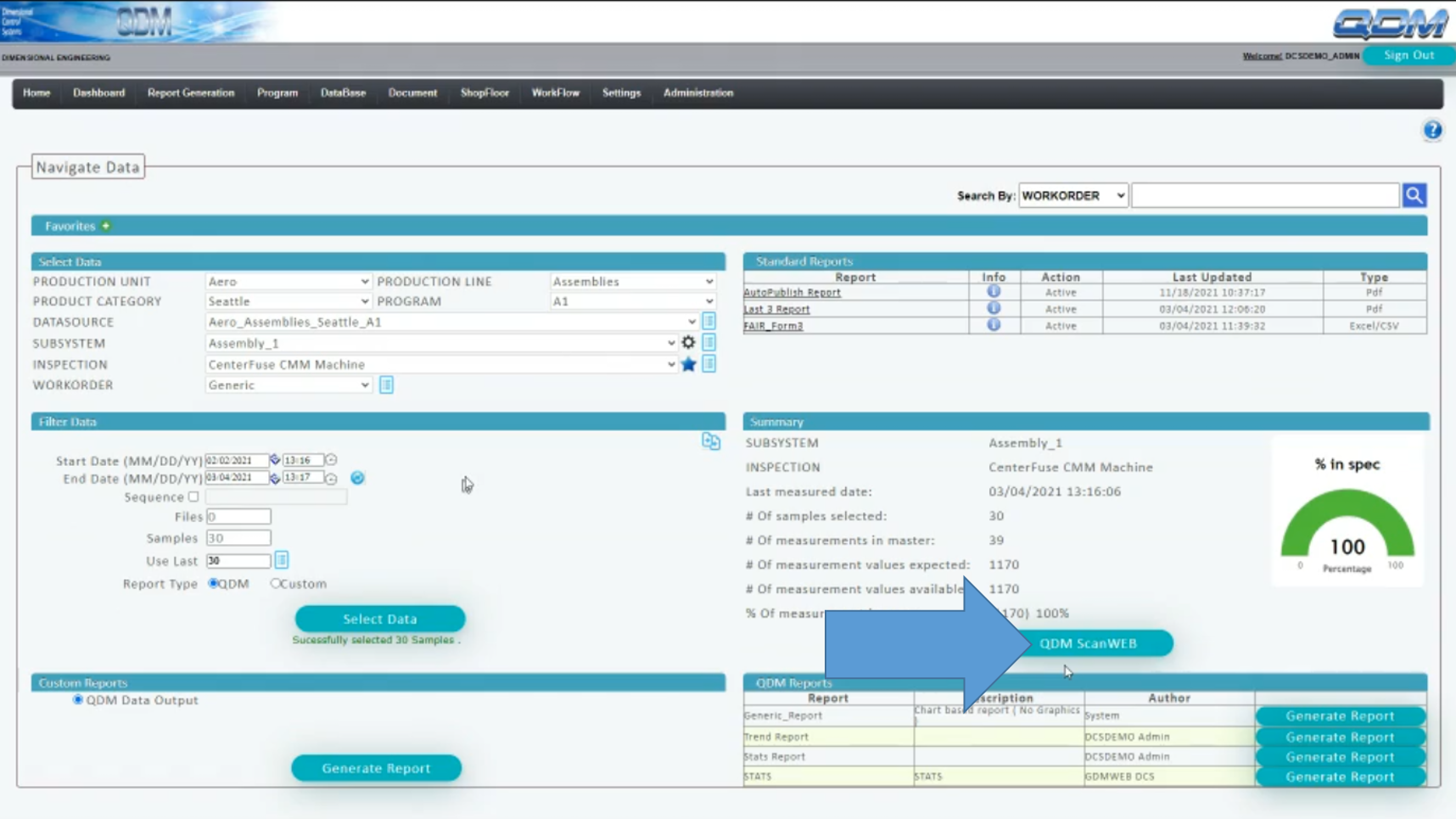Select the QDM Data Output radio button

pos(78,699)
